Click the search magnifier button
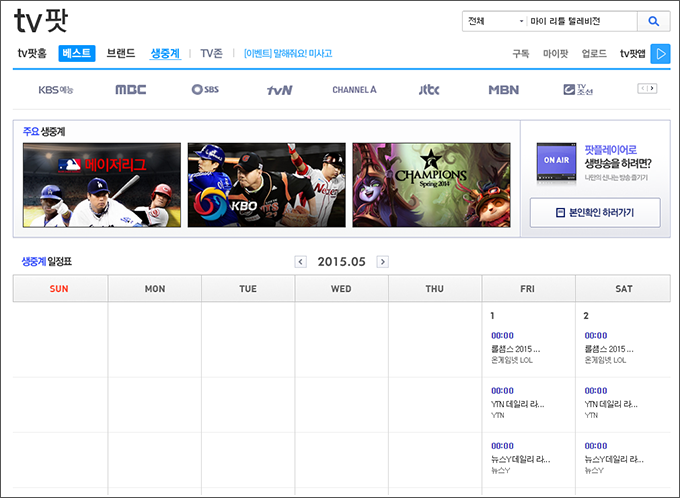680x498 pixels. coord(654,21)
